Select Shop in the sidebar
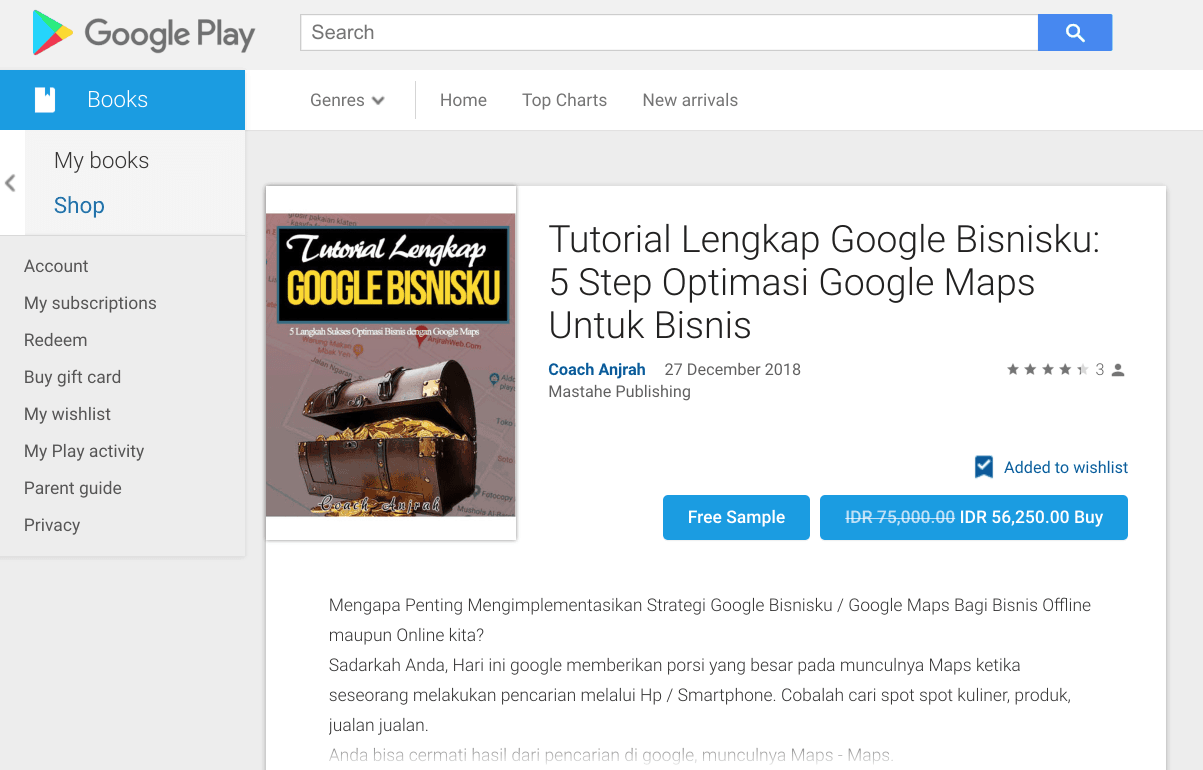Screen dimensions: 1203x770 coord(79,205)
